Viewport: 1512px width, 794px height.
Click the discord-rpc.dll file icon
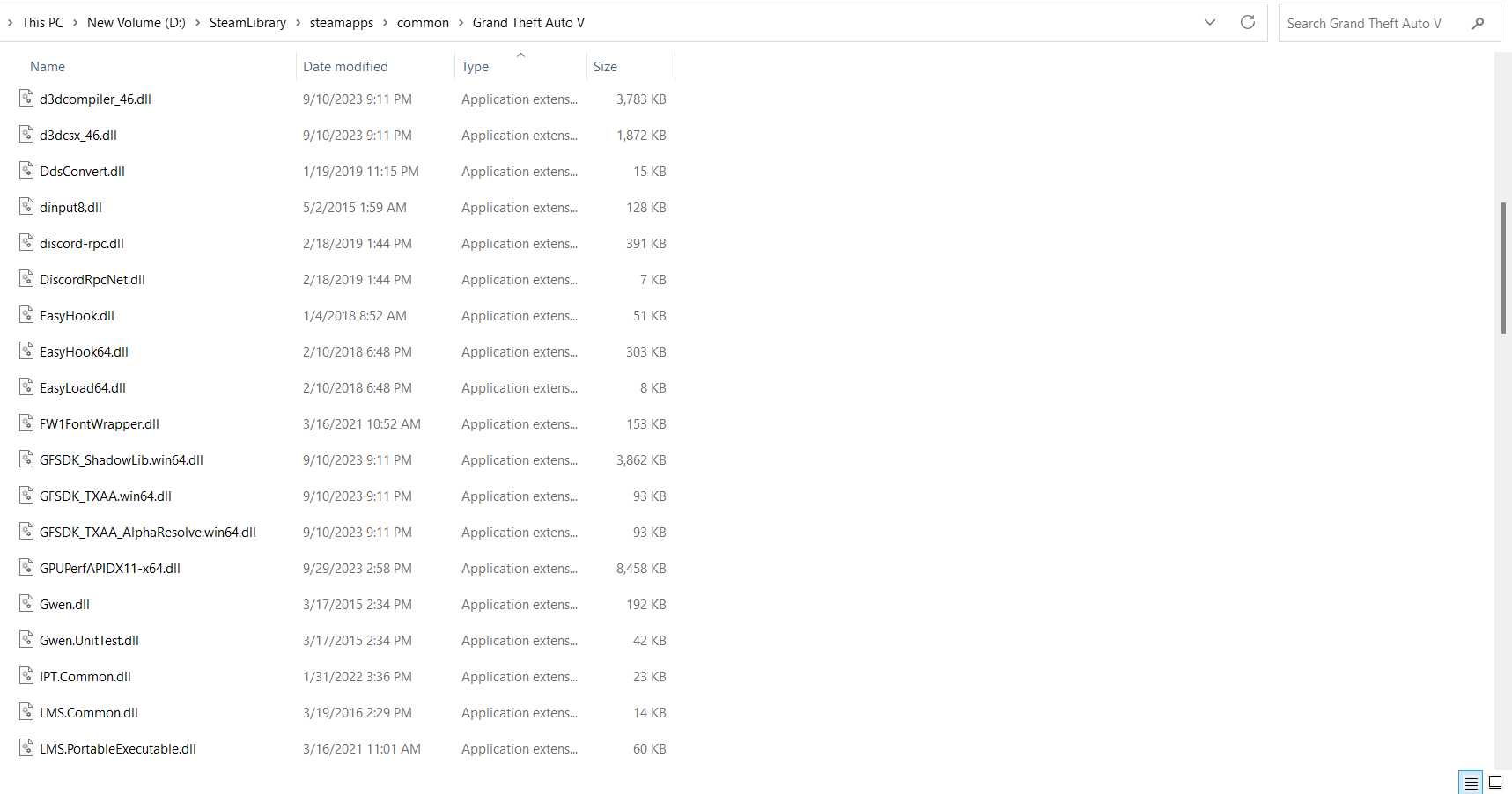[26, 243]
